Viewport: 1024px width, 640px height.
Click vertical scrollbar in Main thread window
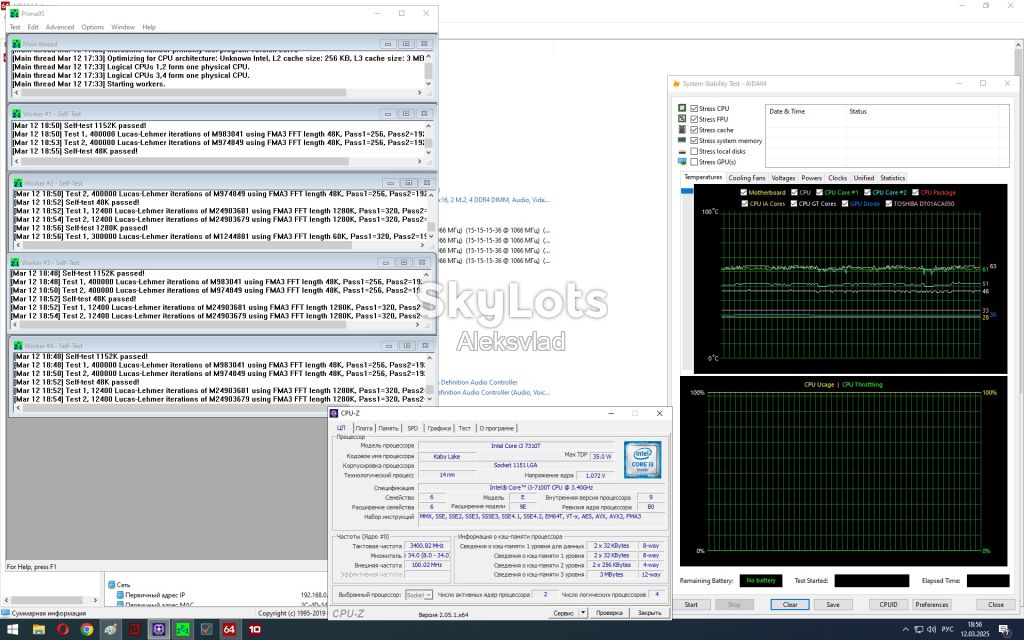point(428,71)
